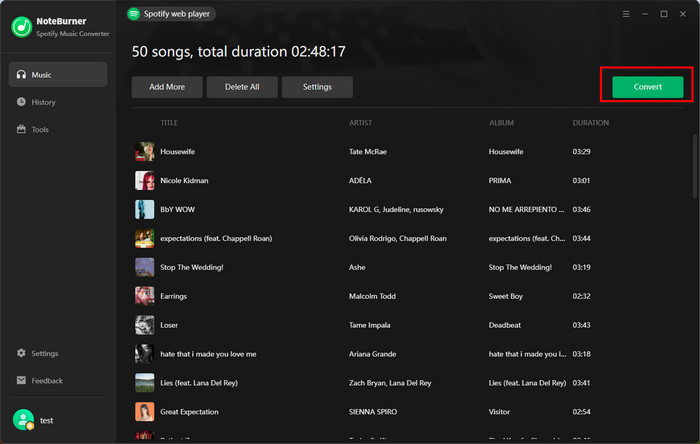Click the Earrings cover thumbnail
This screenshot has width=700, height=444.
pos(145,296)
